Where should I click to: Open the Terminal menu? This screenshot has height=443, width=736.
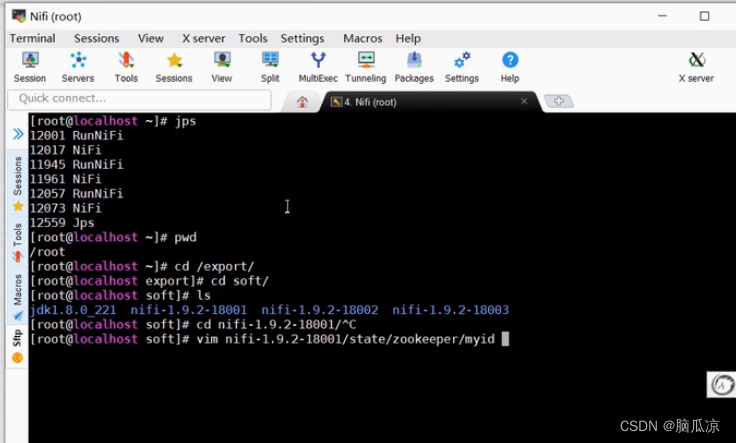coord(32,38)
